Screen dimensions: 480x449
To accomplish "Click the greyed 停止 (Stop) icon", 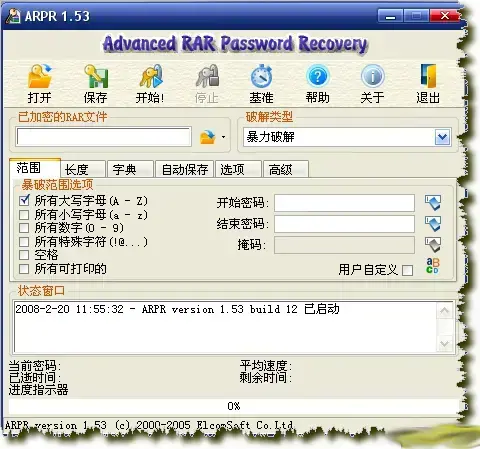I will click(x=207, y=76).
